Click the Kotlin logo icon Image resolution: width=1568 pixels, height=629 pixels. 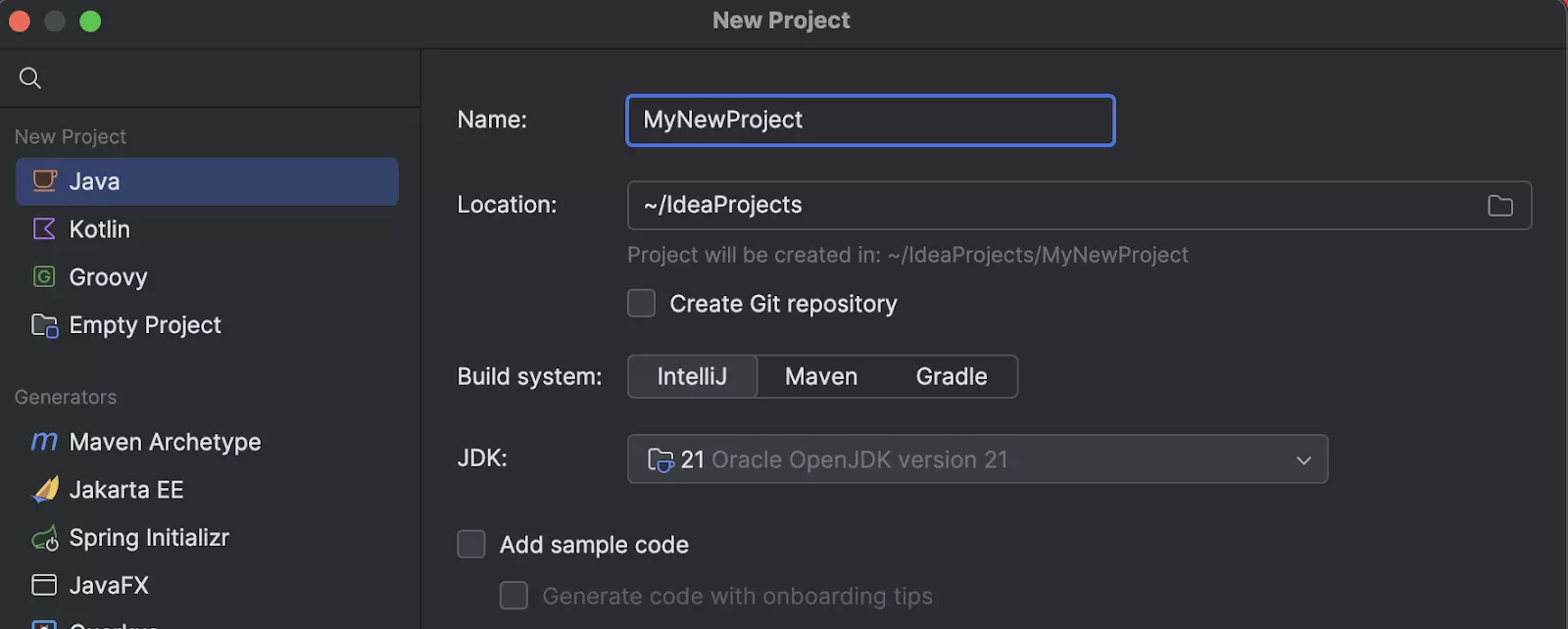pos(44,229)
